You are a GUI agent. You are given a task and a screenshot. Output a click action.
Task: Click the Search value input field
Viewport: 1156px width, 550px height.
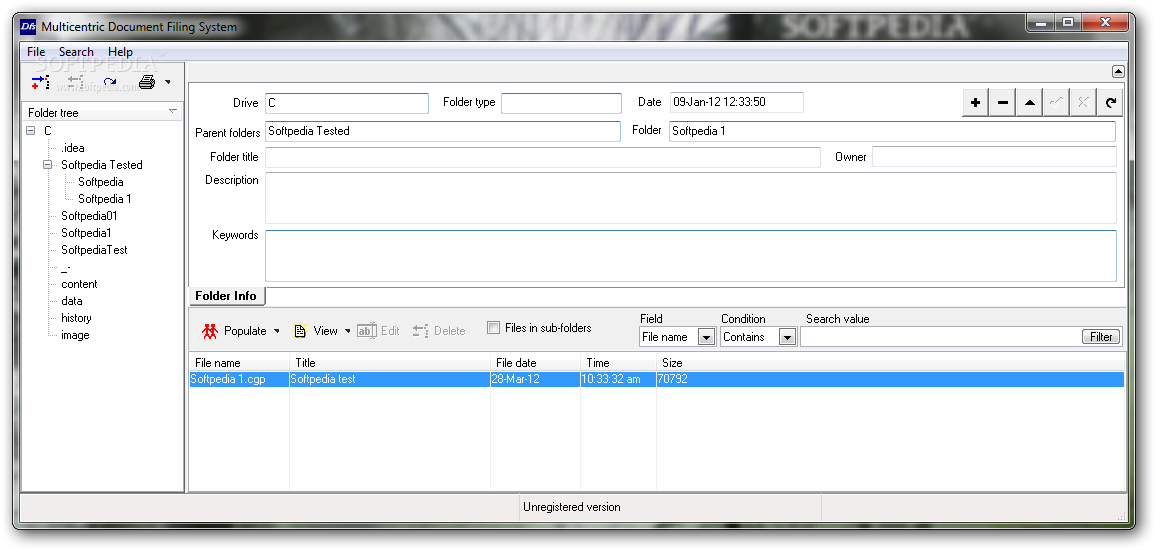pyautogui.click(x=941, y=337)
